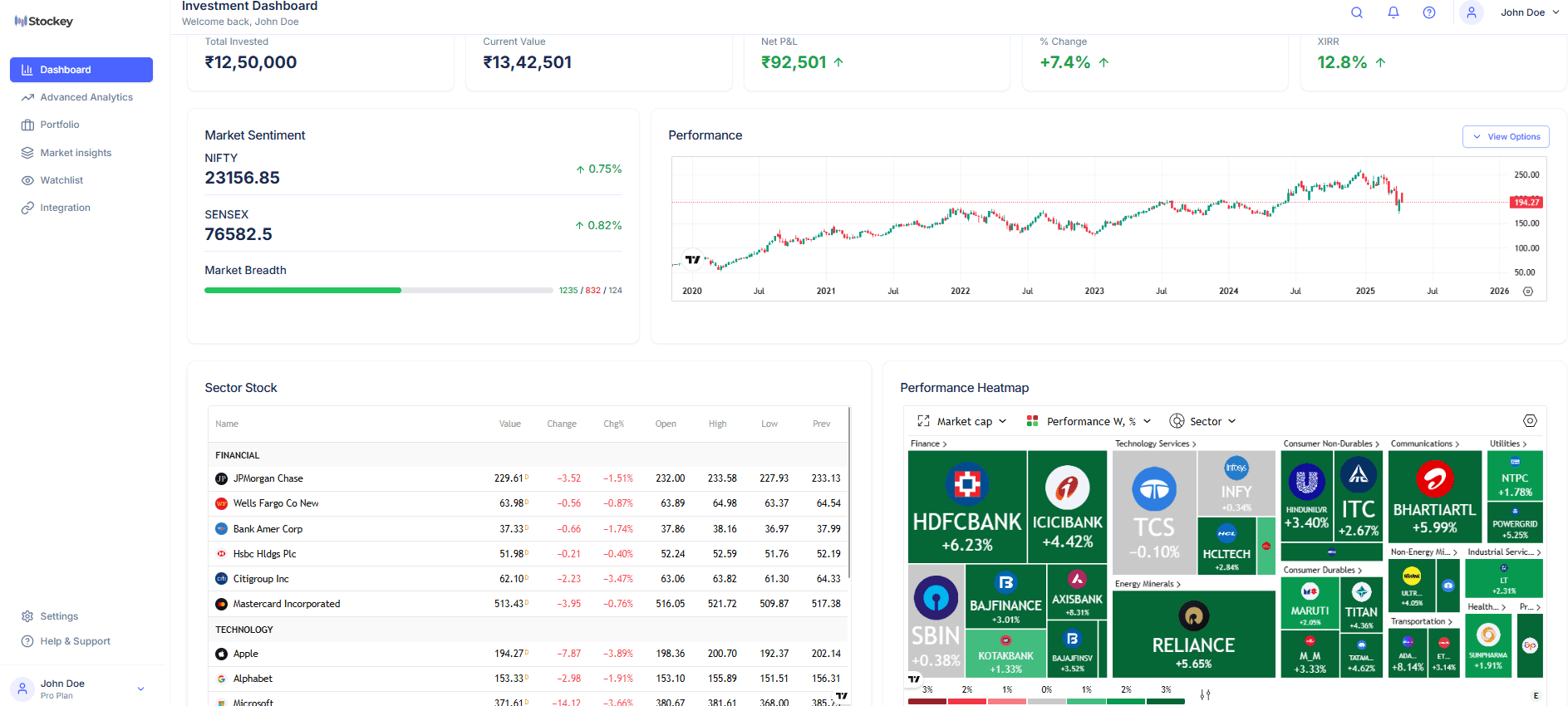The width and height of the screenshot is (1568, 706).
Task: Click the SBIN heatmap tile
Action: click(x=936, y=621)
